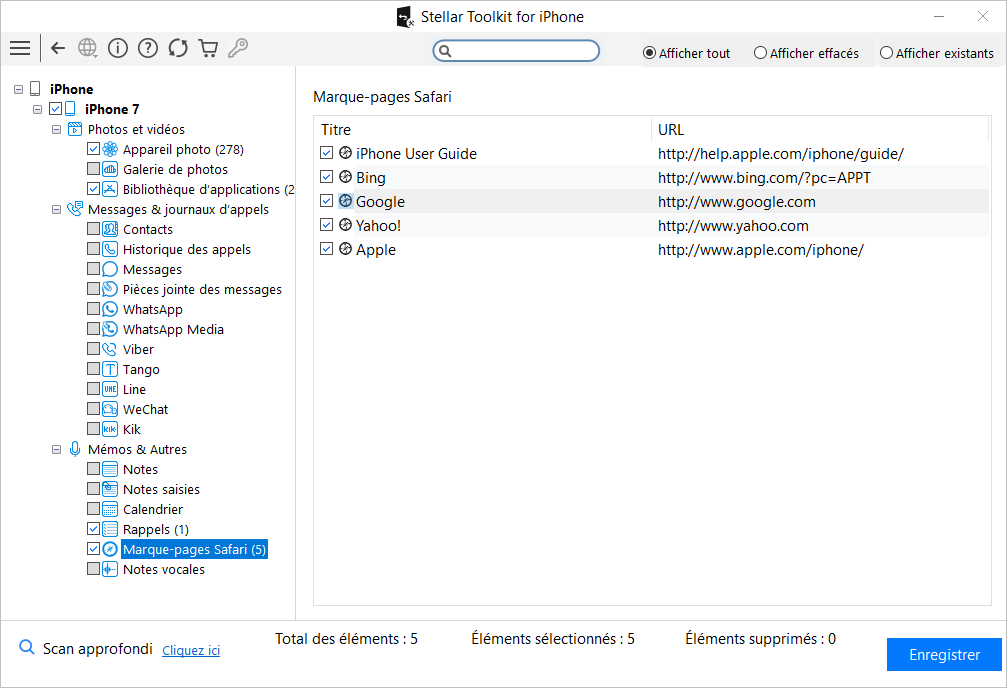Click the WeChat icon

click(x=110, y=409)
